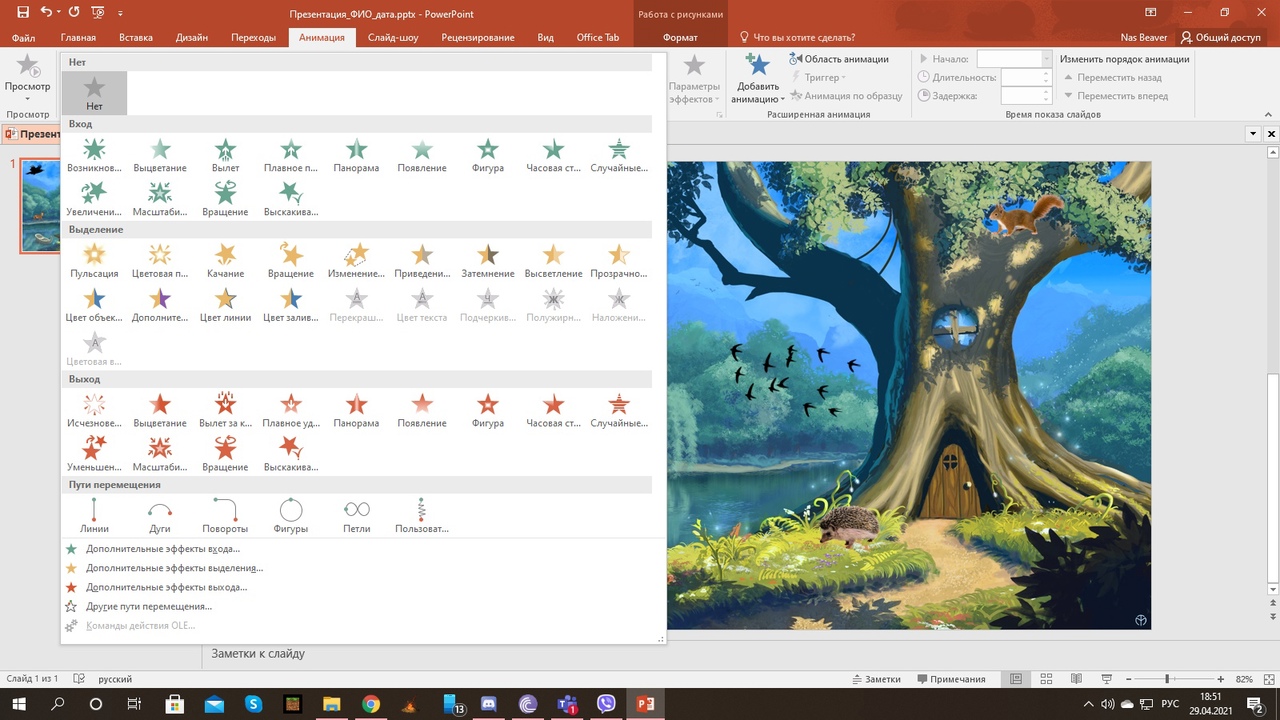Apply the Качание emphasis effect
The width and height of the screenshot is (1280, 720).
(x=225, y=261)
